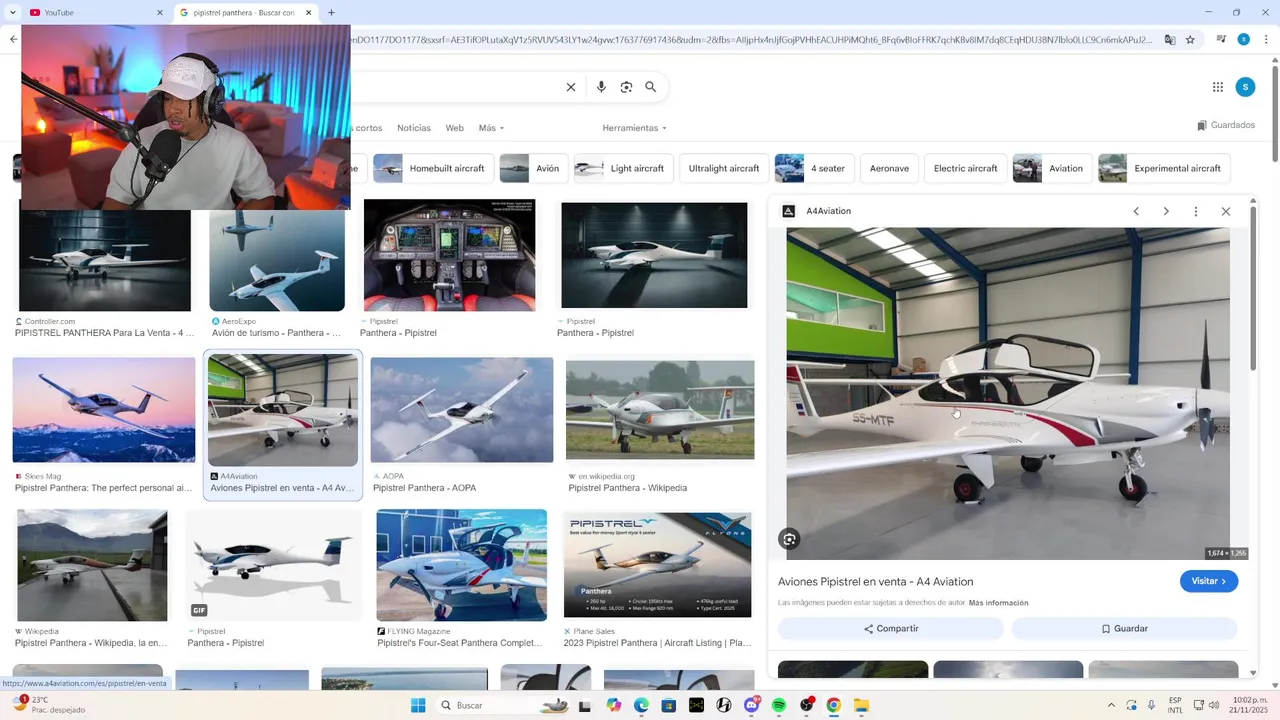
Task: Go to previous image in preview panel
Action: point(1136,211)
